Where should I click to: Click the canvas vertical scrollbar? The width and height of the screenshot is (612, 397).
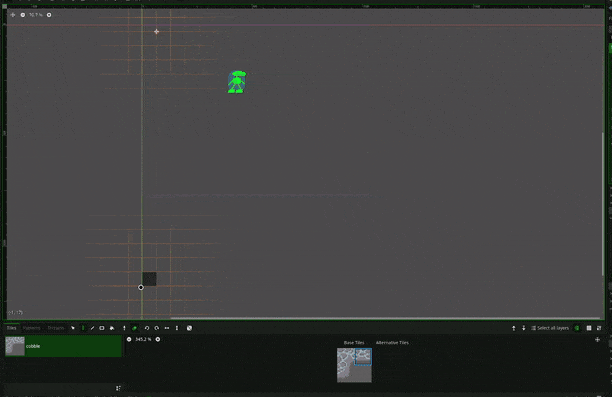pyautogui.click(x=603, y=204)
